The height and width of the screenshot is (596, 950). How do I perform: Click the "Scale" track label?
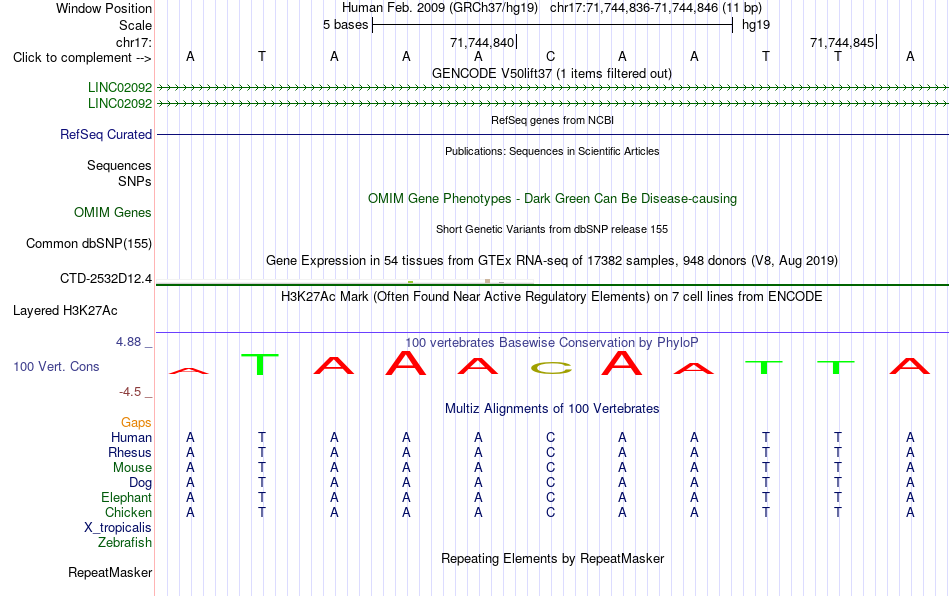[135, 25]
